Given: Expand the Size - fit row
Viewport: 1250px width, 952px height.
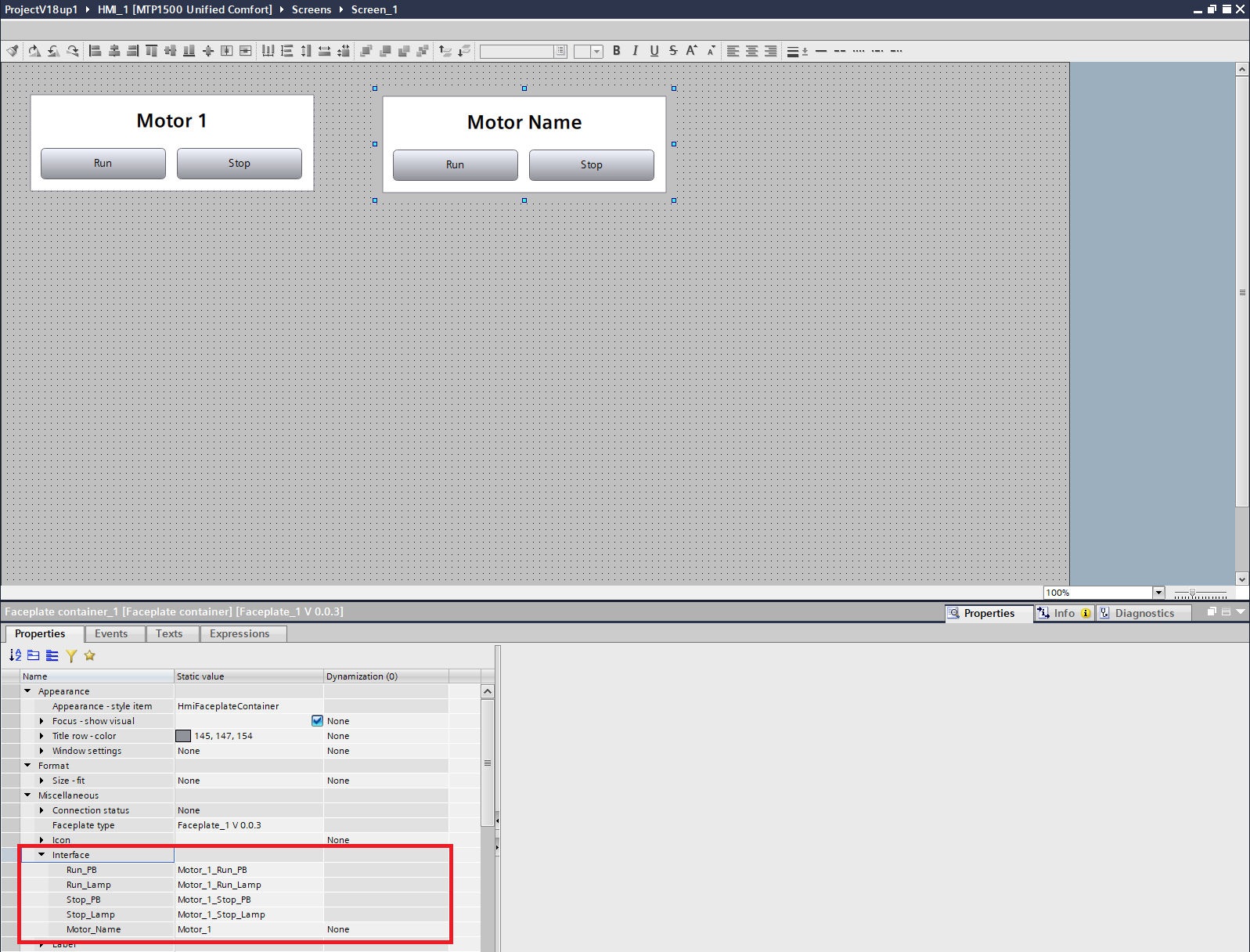Looking at the screenshot, I should click(x=41, y=781).
